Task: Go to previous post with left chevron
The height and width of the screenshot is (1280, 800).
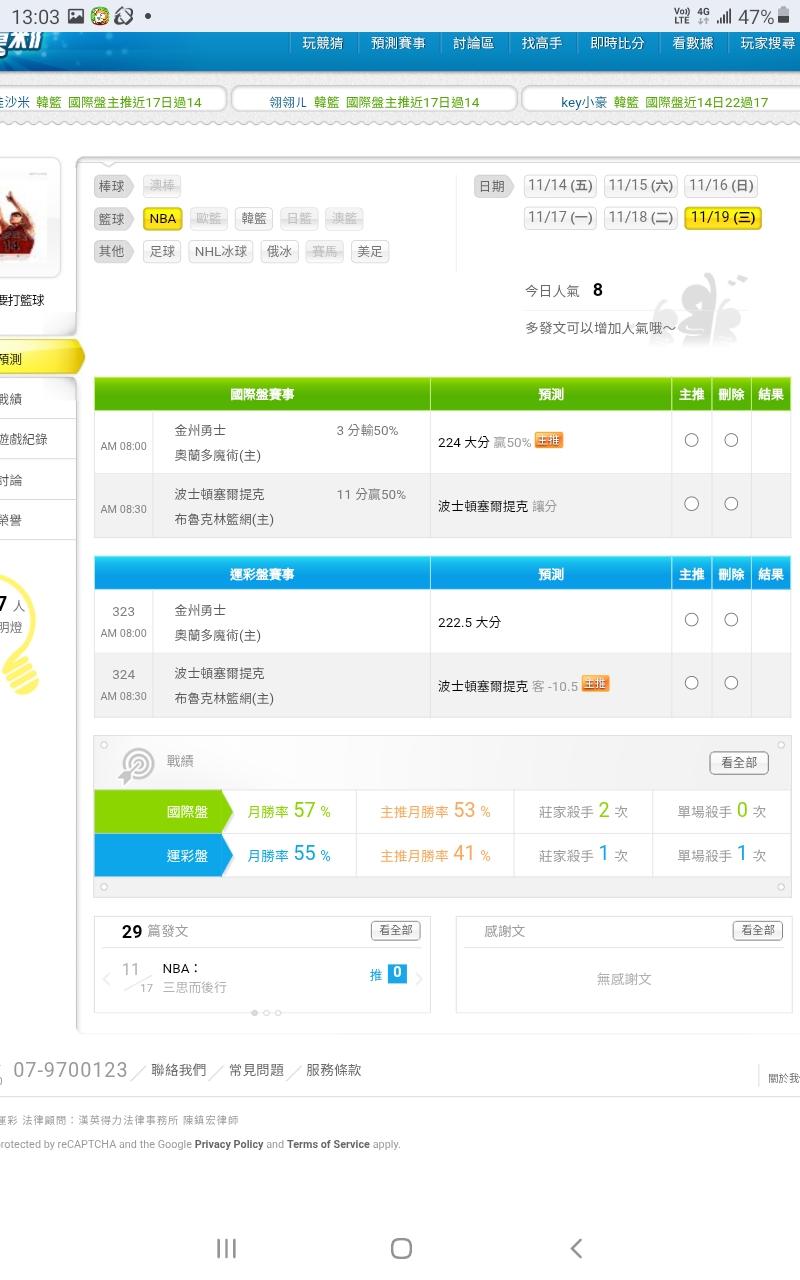Action: click(x=107, y=979)
